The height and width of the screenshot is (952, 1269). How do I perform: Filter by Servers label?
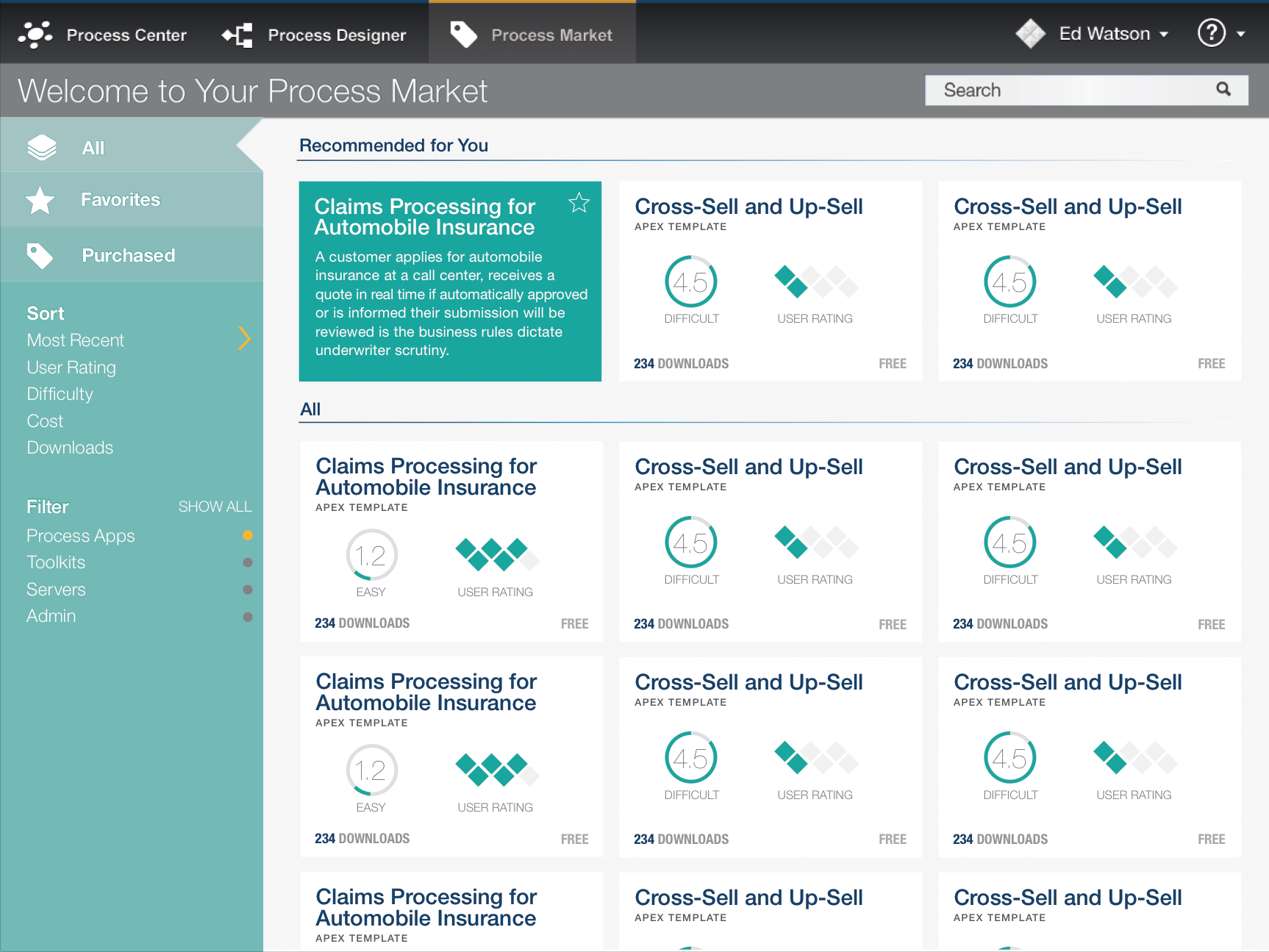pos(56,590)
